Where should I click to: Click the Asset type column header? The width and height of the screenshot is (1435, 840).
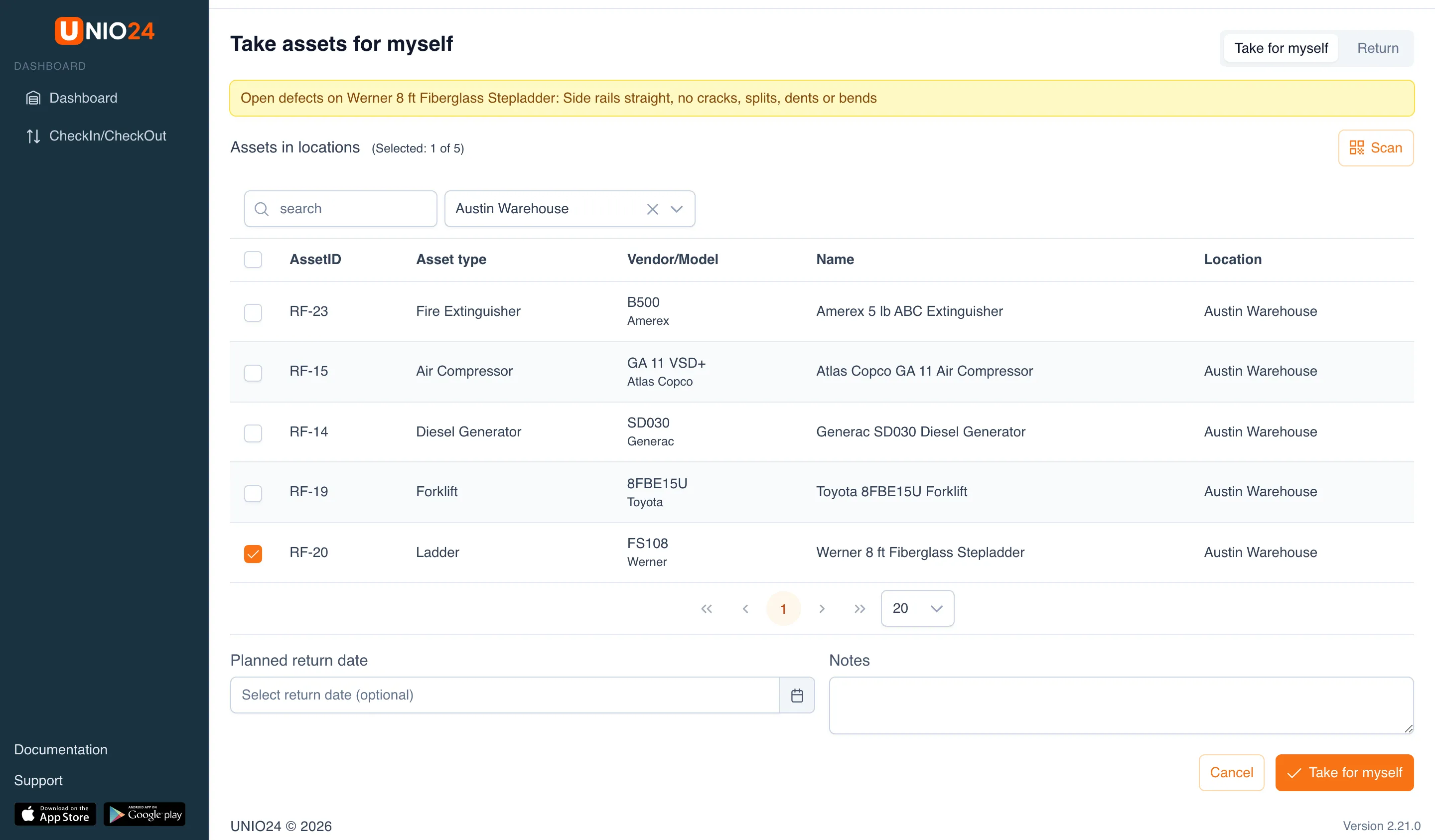point(451,260)
